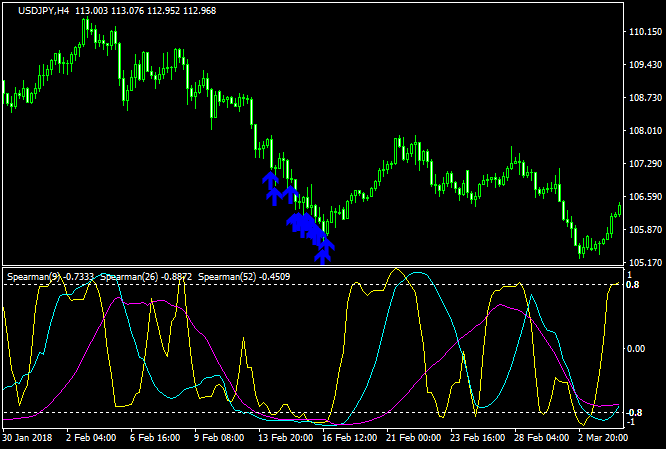Select the Spearman(26) -0.8872 indicator label

(146, 277)
